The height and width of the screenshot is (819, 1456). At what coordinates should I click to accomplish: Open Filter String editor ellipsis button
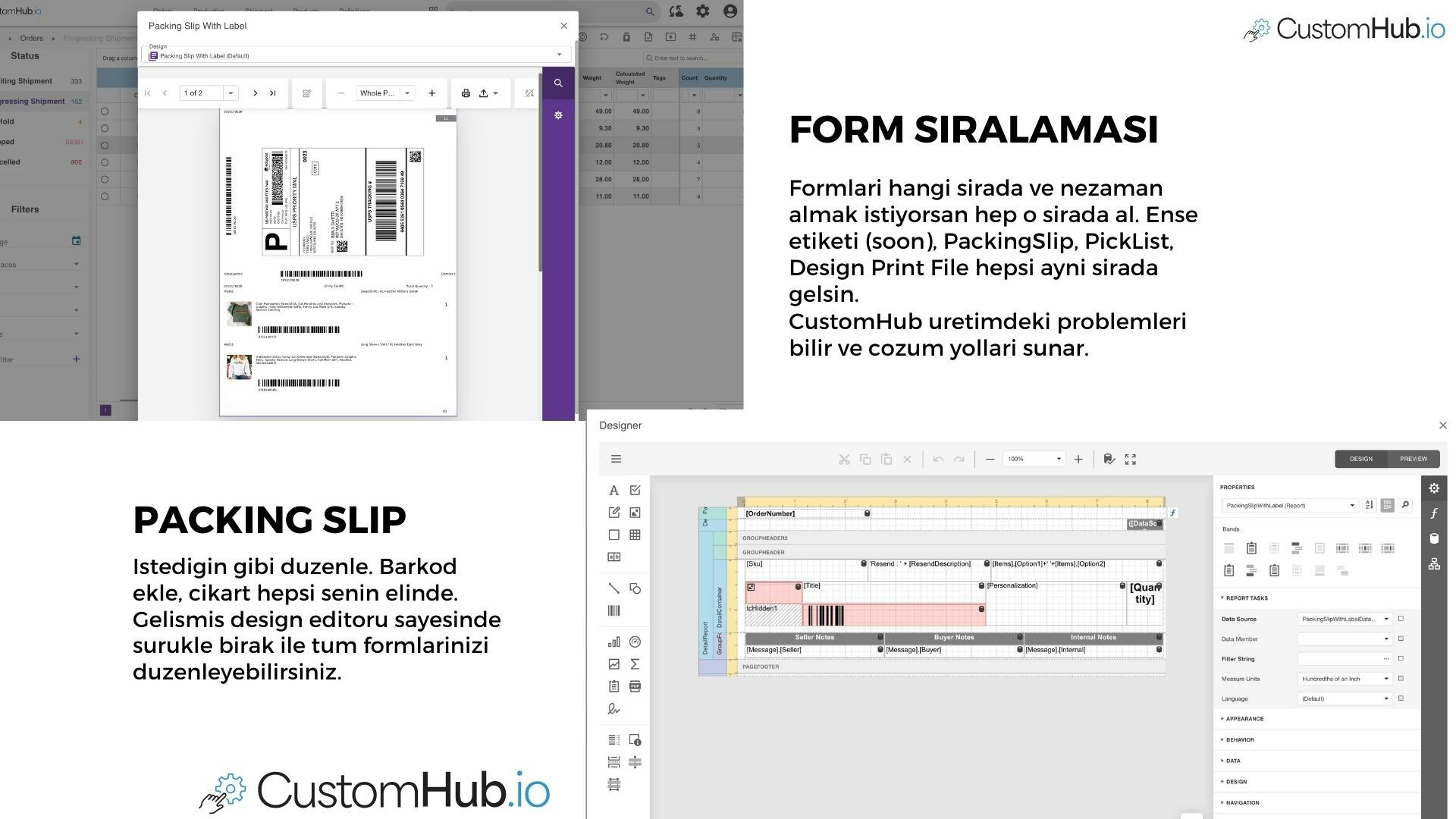1386,659
